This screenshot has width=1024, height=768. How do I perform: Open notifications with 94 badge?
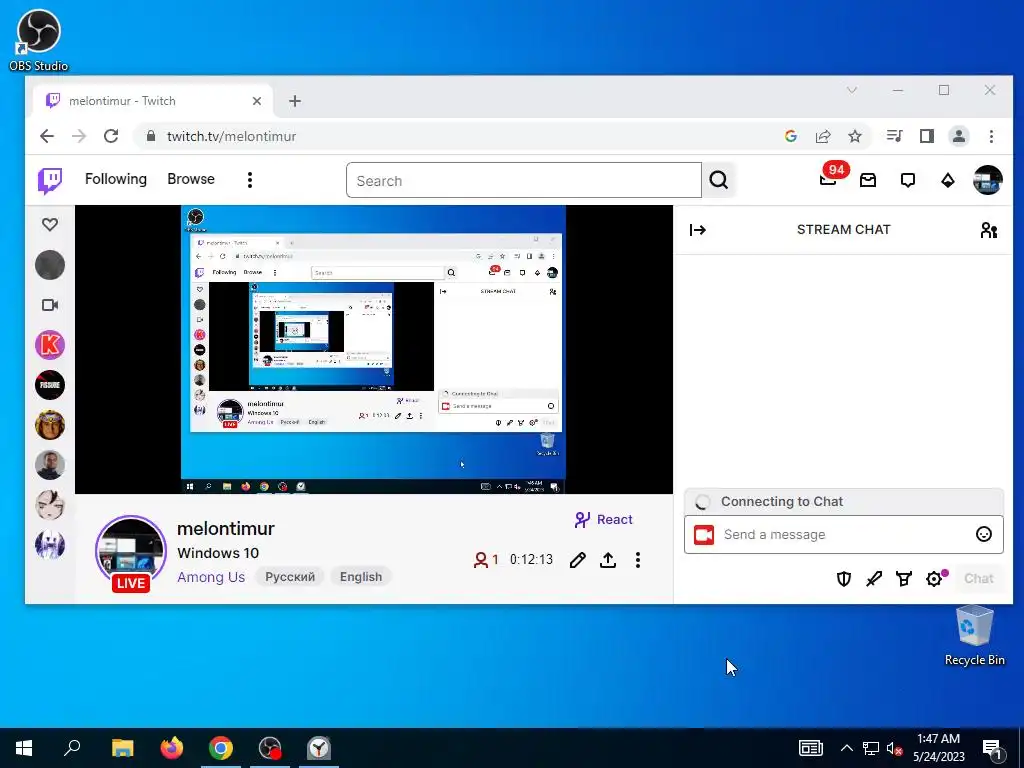pyautogui.click(x=829, y=178)
